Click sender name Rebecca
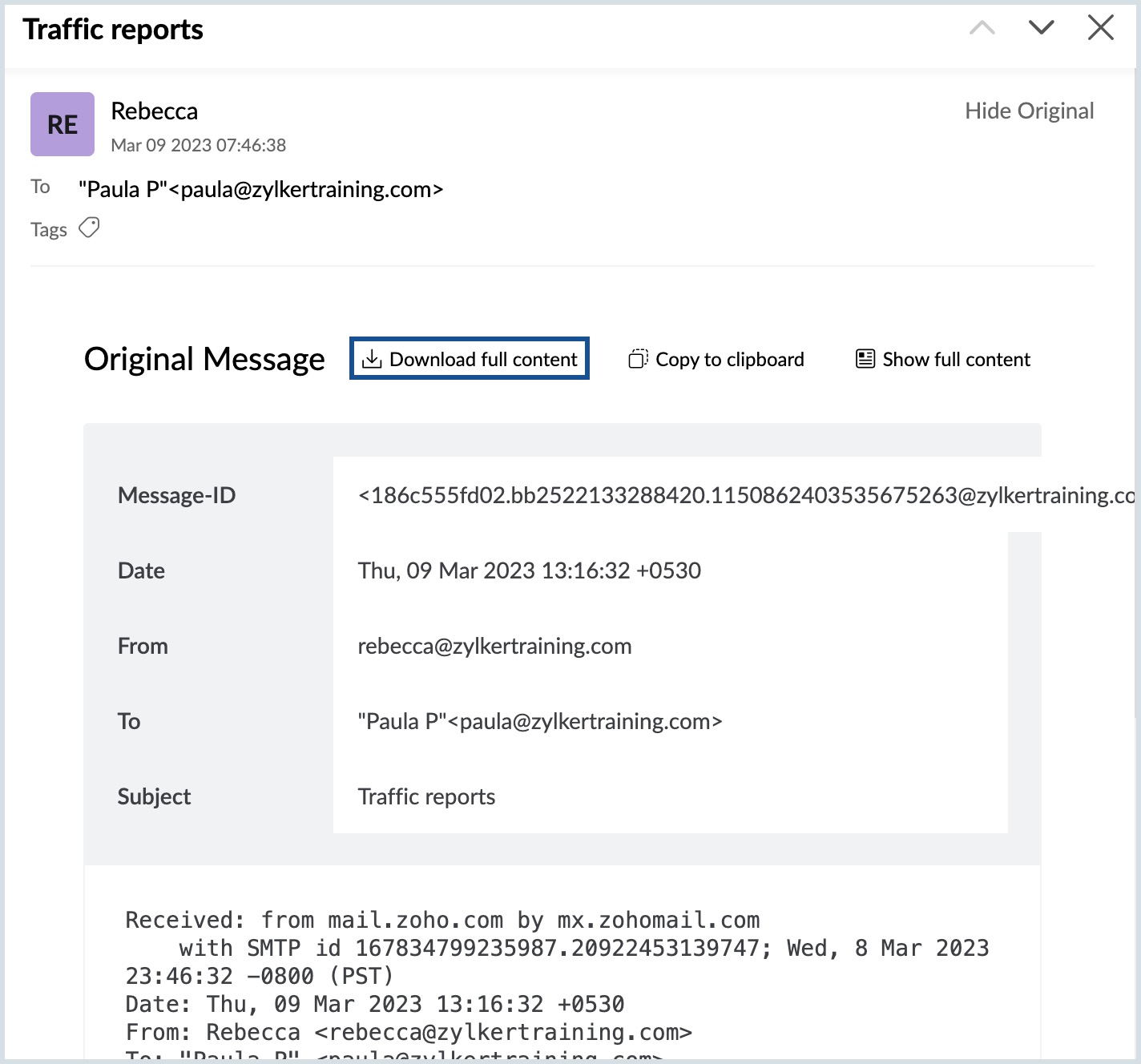The image size is (1141, 1064). [x=154, y=111]
